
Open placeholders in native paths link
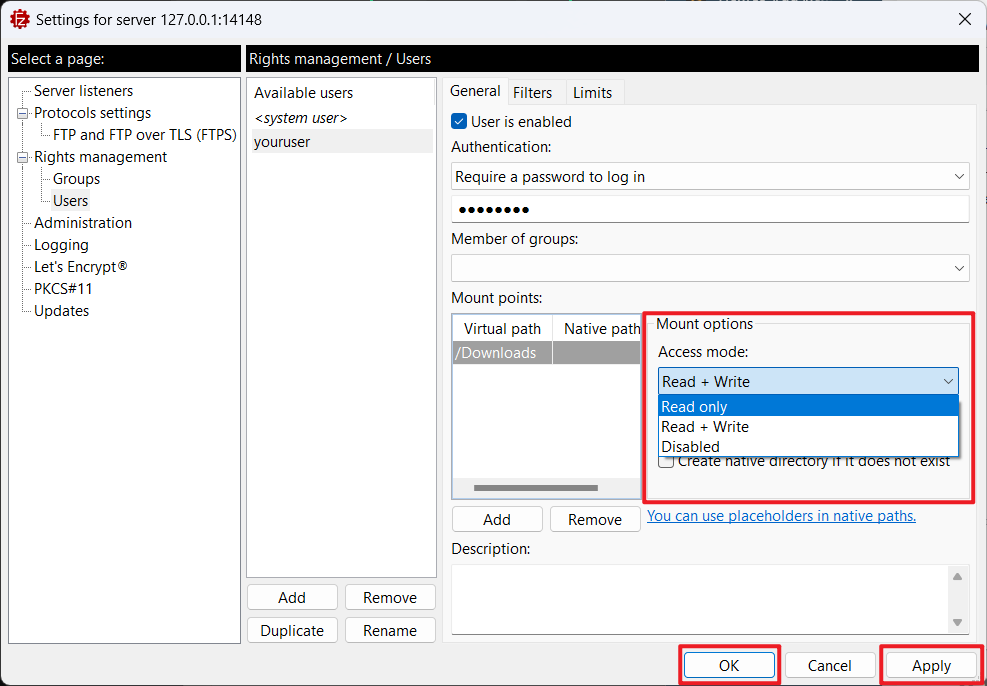(x=781, y=516)
